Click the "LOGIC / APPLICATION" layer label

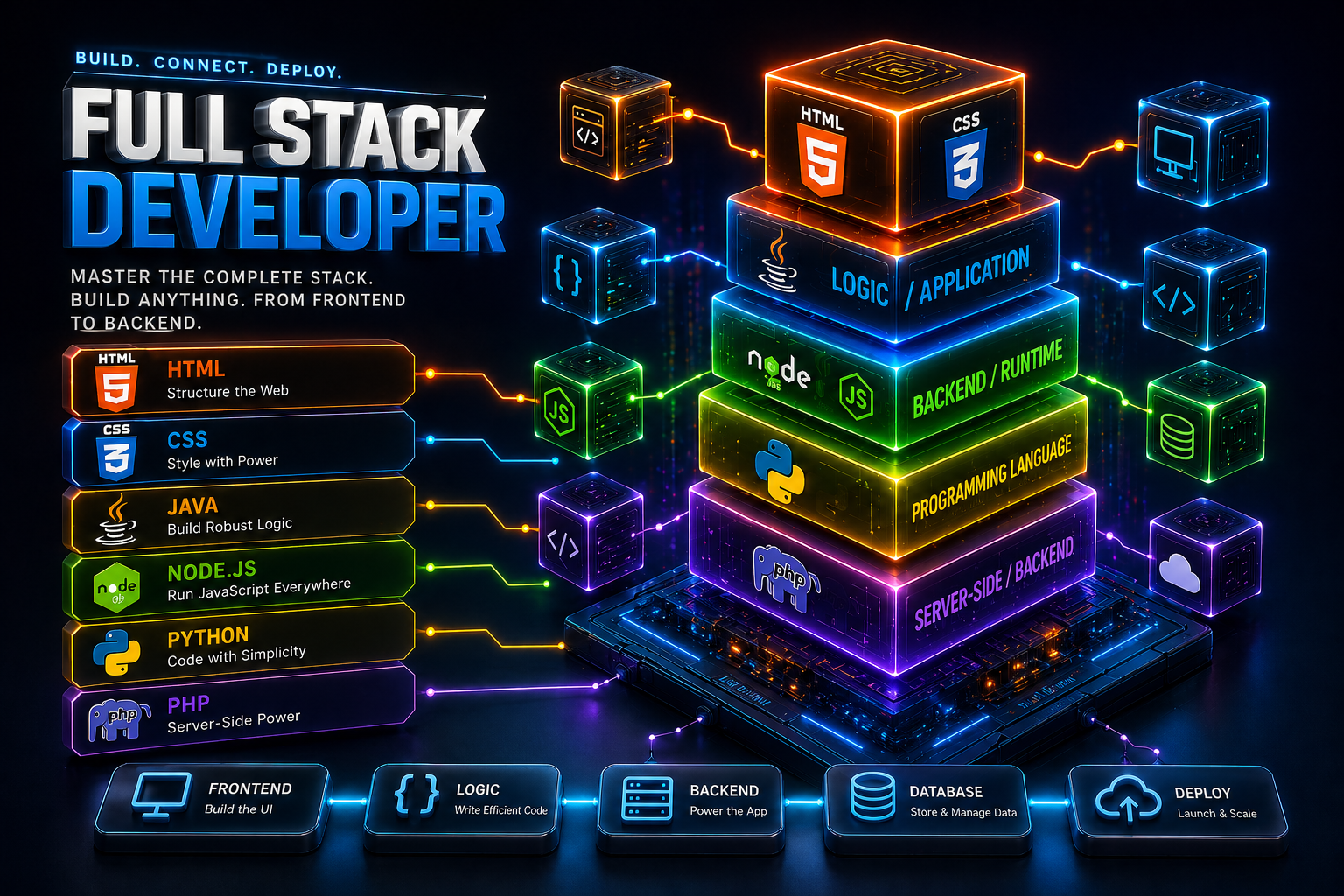click(931, 278)
